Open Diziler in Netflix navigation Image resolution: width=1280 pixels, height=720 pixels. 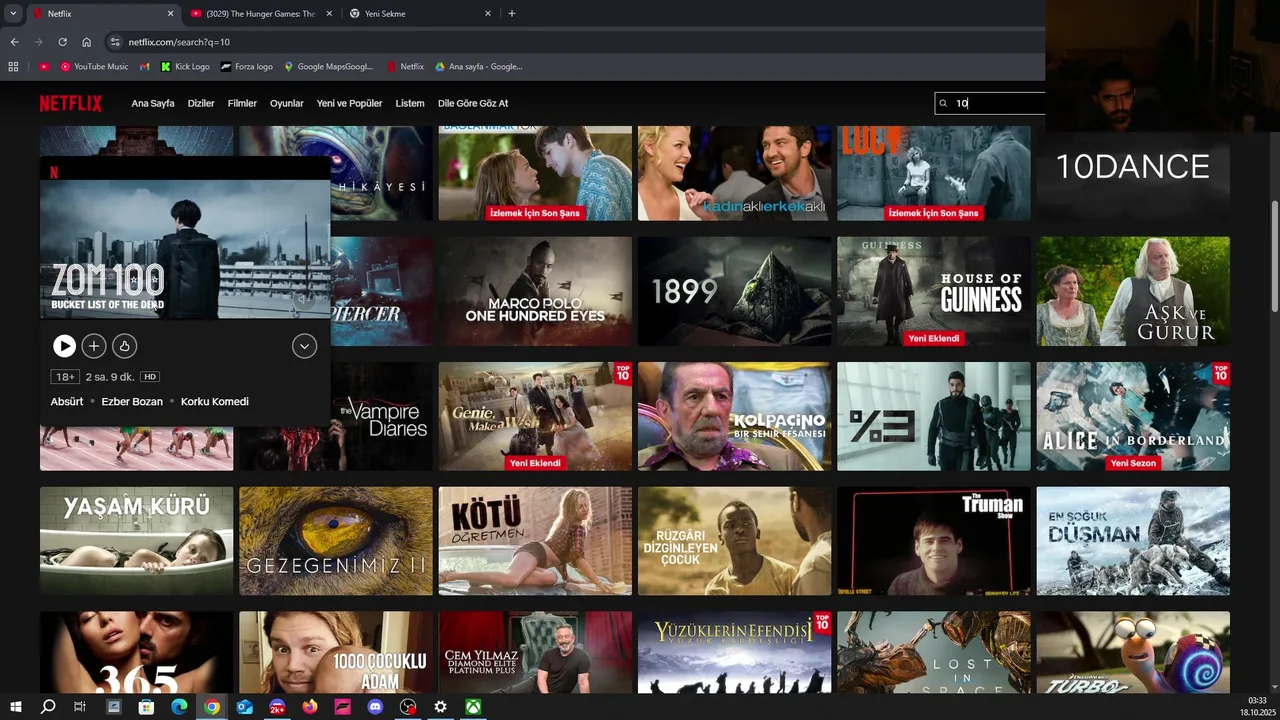(201, 103)
